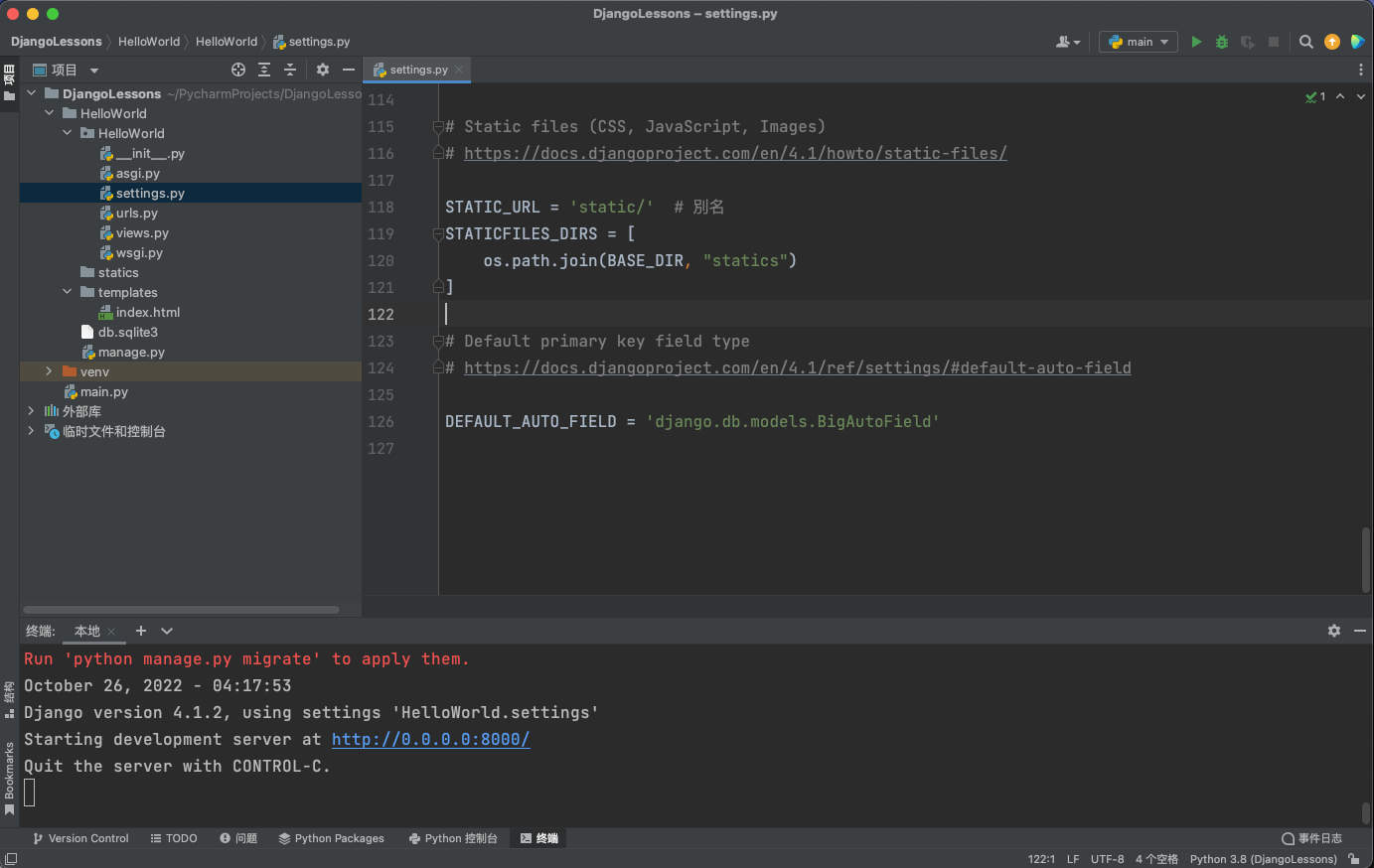Open Search Everywhere magnifier icon

(x=1306, y=42)
